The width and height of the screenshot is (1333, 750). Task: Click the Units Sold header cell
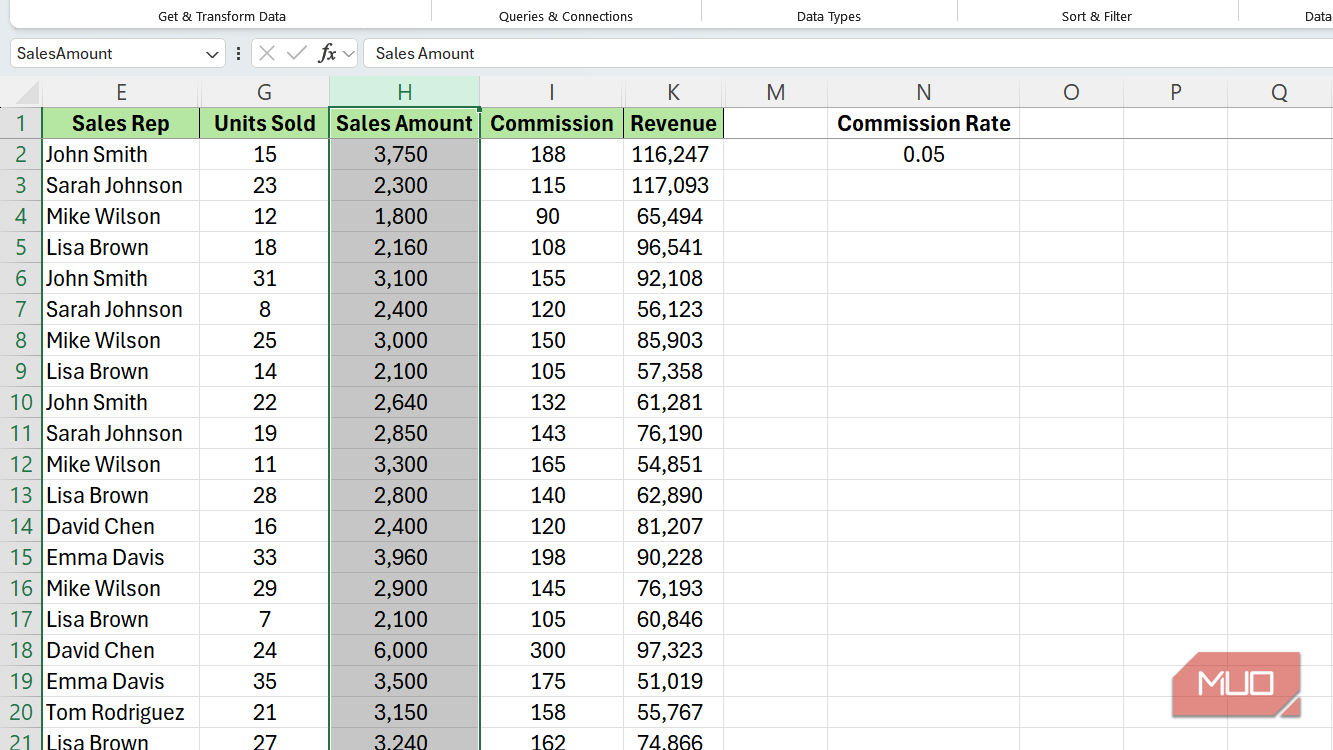[264, 124]
